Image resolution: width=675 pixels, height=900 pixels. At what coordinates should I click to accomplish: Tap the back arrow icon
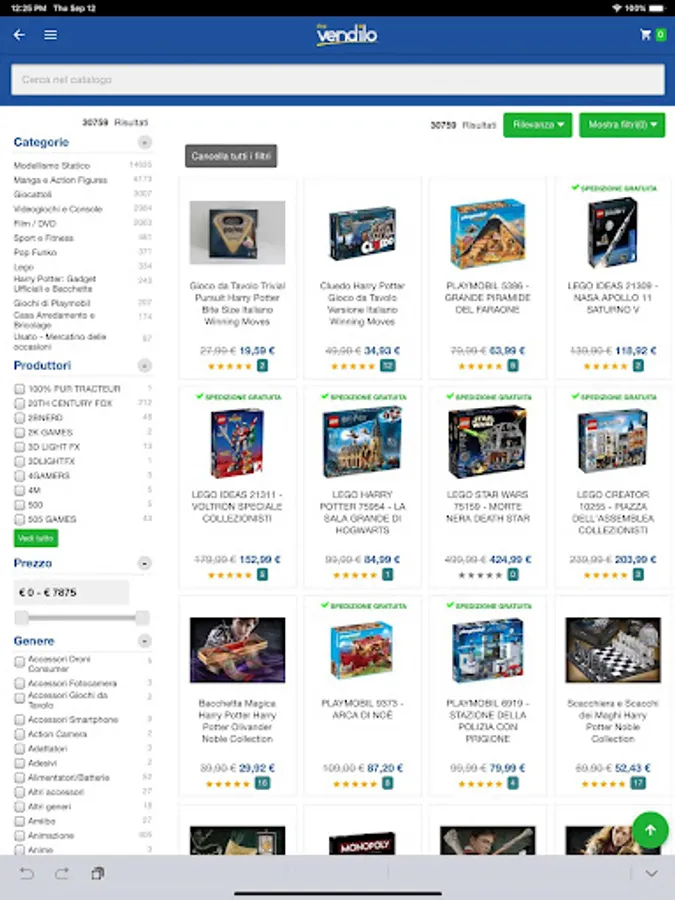(19, 35)
